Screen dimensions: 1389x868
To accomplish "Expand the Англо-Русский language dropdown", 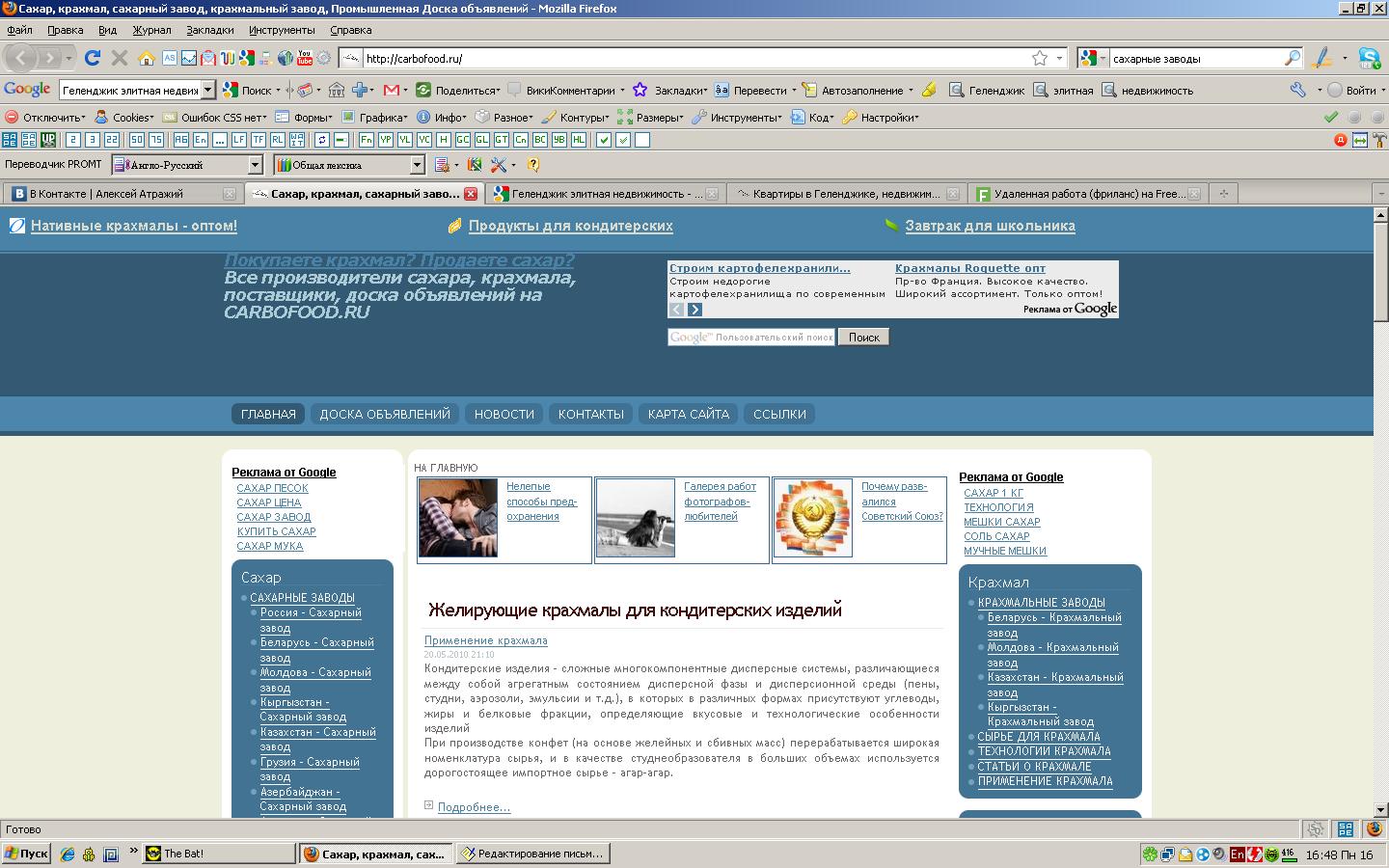I will 255,165.
